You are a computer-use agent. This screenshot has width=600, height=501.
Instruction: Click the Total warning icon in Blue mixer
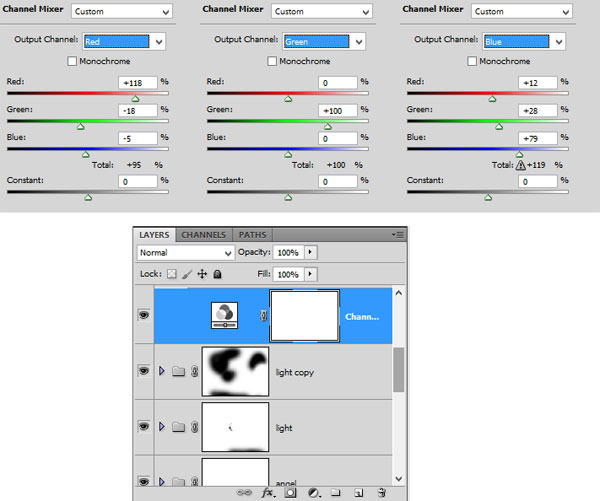pos(520,165)
